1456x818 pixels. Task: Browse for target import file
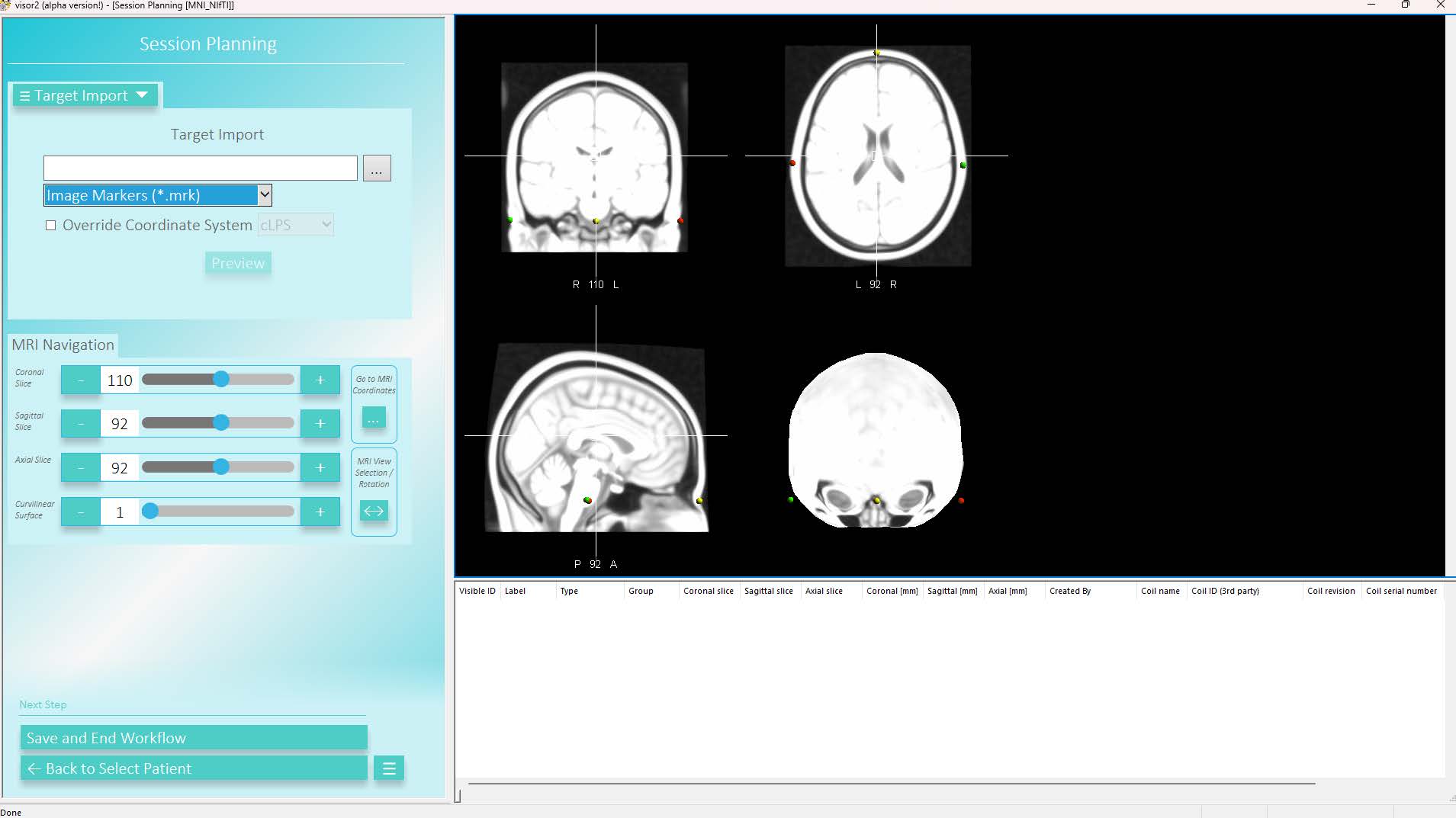(377, 168)
